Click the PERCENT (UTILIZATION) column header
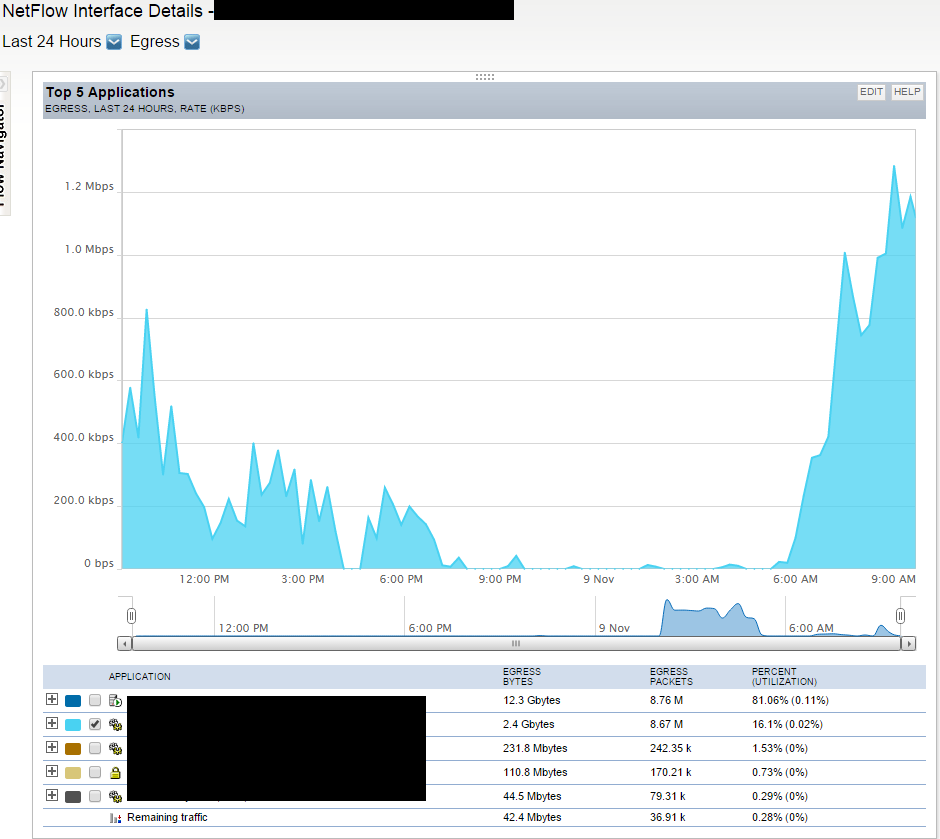 784,677
